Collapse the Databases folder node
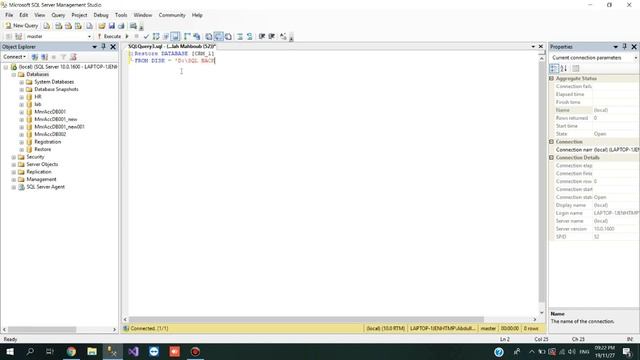This screenshot has width=640, height=360. (14, 74)
